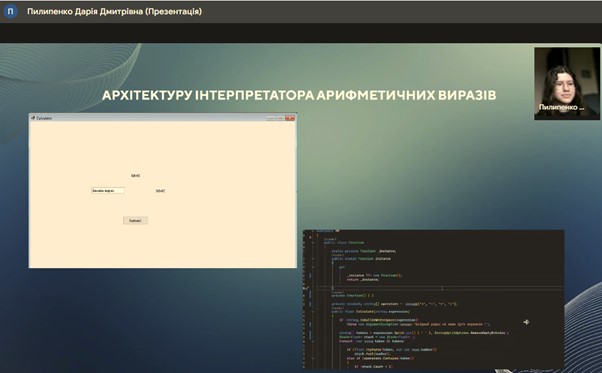Focus the 'Введіть вираз' text input
The image size is (602, 373).
[108, 190]
